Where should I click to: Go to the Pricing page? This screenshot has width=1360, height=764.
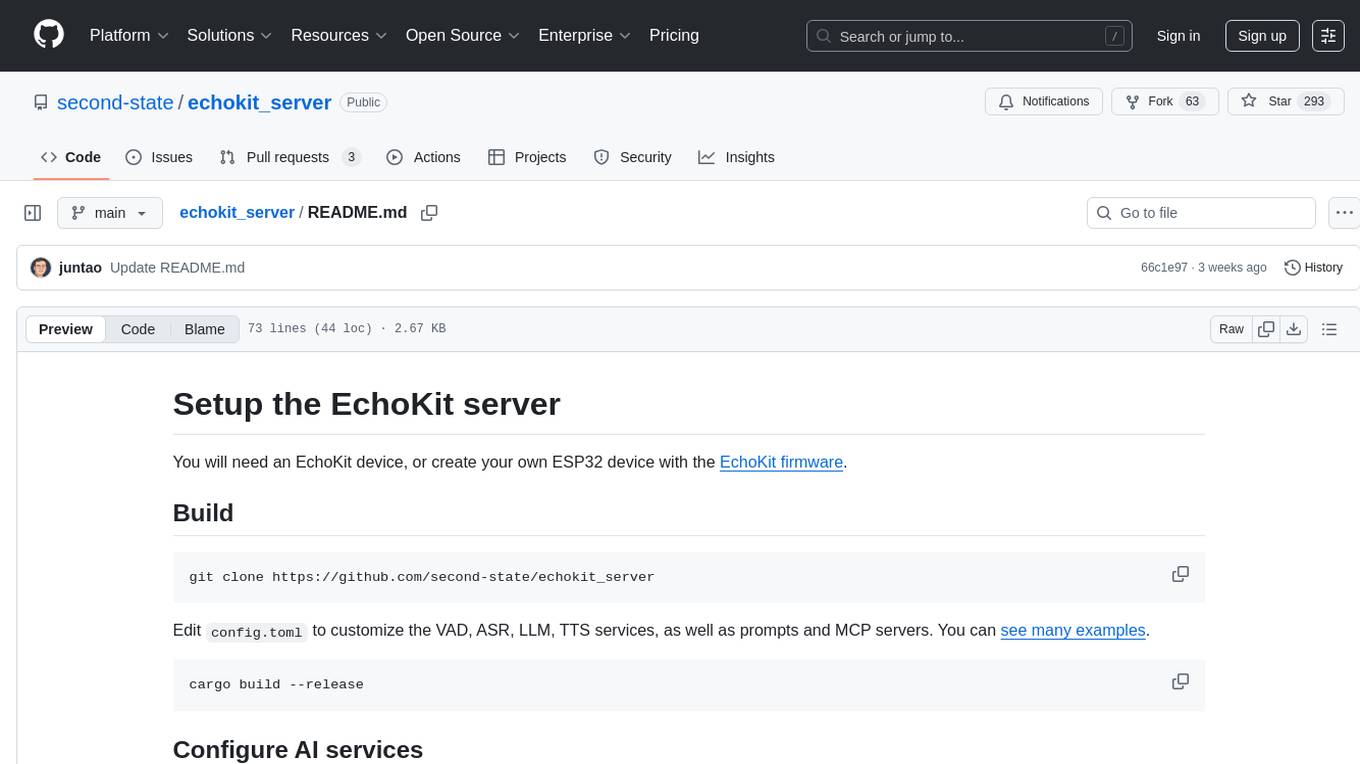[x=674, y=35]
